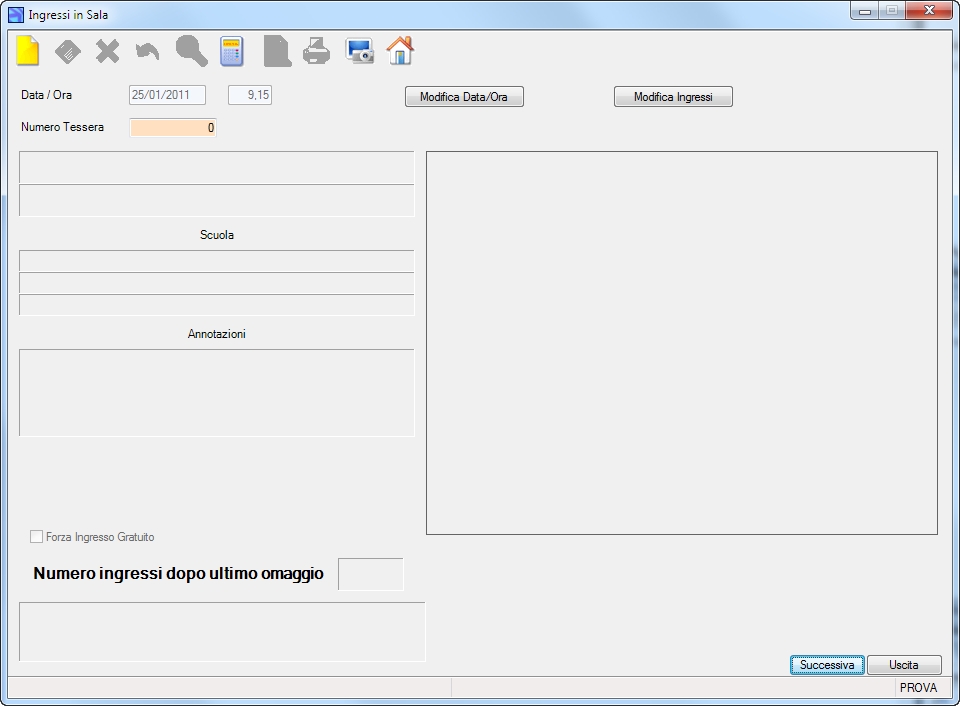This screenshot has width=960, height=706.
Task: Click inside the Annotazioni text area
Action: click(217, 392)
